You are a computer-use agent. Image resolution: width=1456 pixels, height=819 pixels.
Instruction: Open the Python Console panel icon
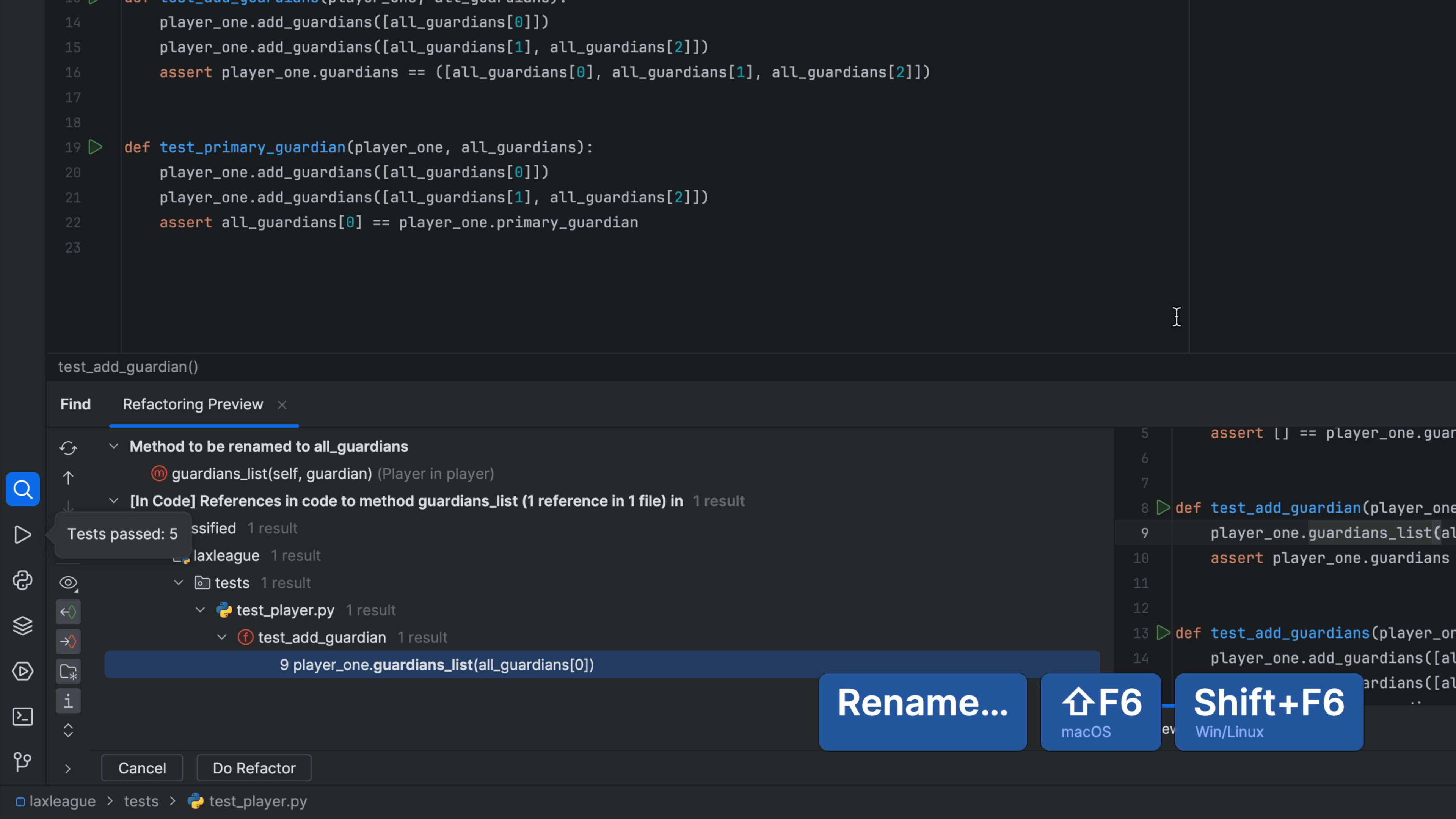[x=23, y=581]
